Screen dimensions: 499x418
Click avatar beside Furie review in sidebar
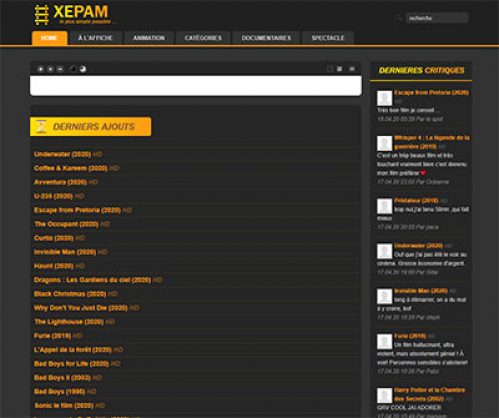(384, 342)
